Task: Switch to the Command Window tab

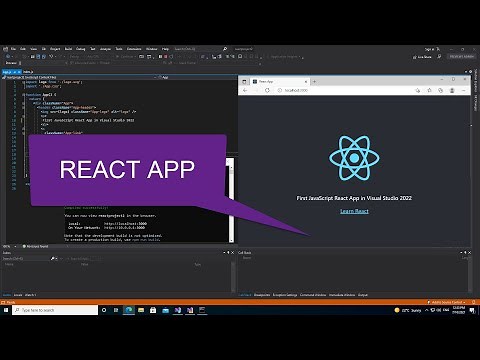Action: point(313,295)
